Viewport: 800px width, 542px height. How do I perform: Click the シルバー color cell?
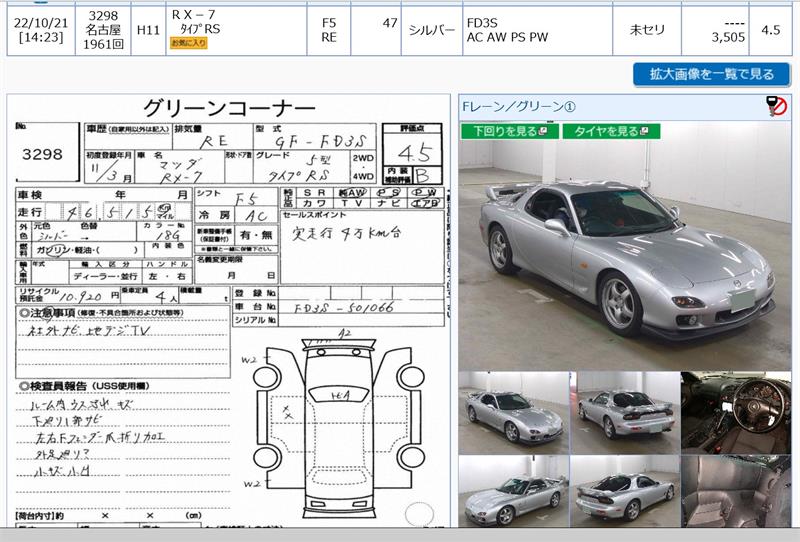432,30
